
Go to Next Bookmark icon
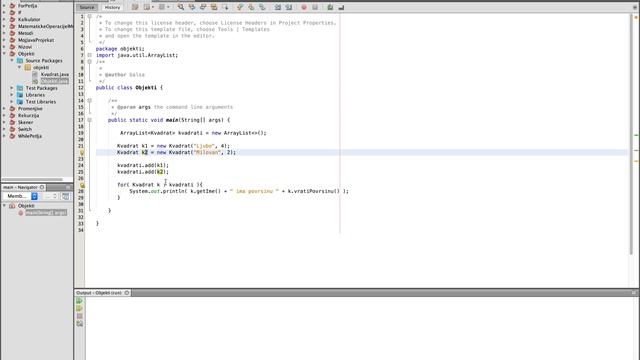point(251,7)
